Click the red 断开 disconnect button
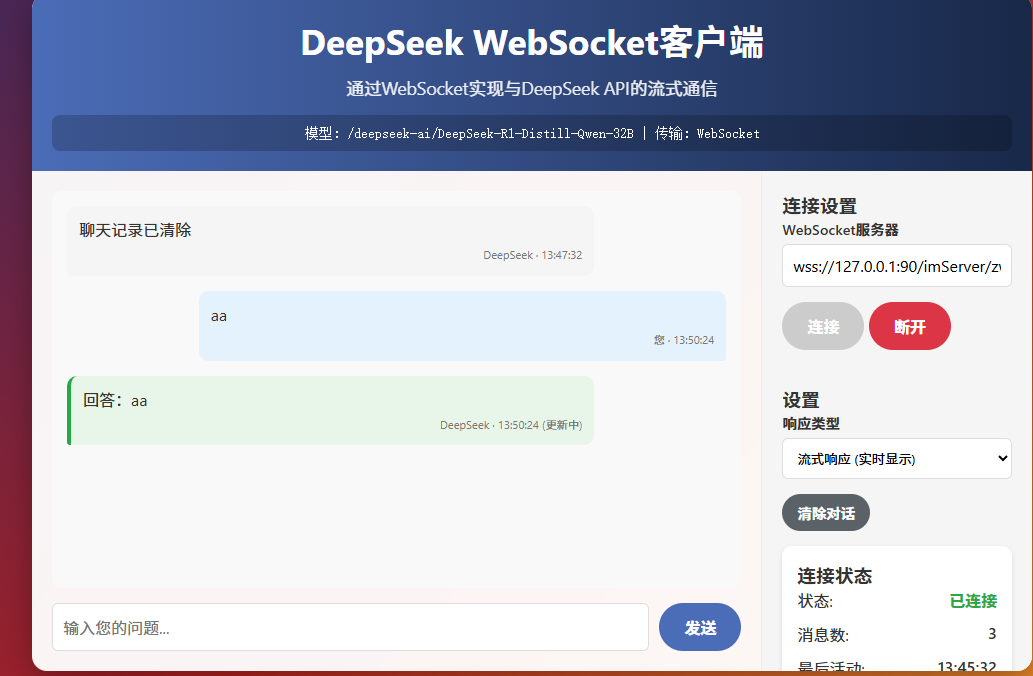 click(910, 326)
